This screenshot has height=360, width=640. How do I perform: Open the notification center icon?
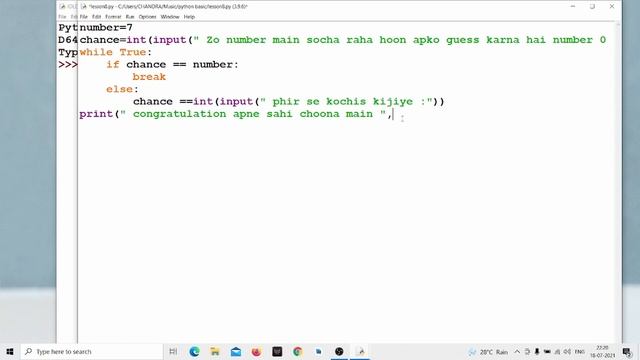click(x=627, y=351)
